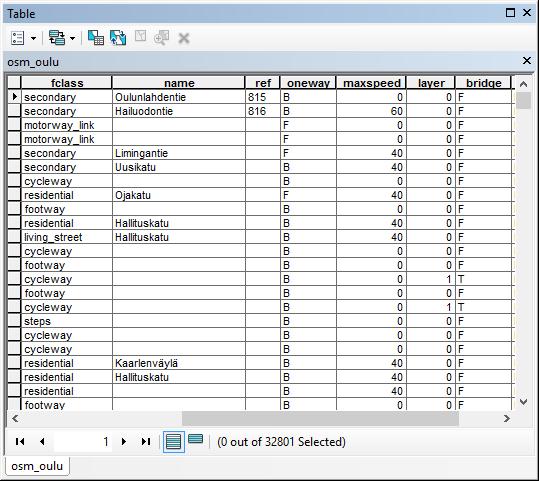Click the Zoom To Selected icon
539x481 pixels.
click(162, 38)
